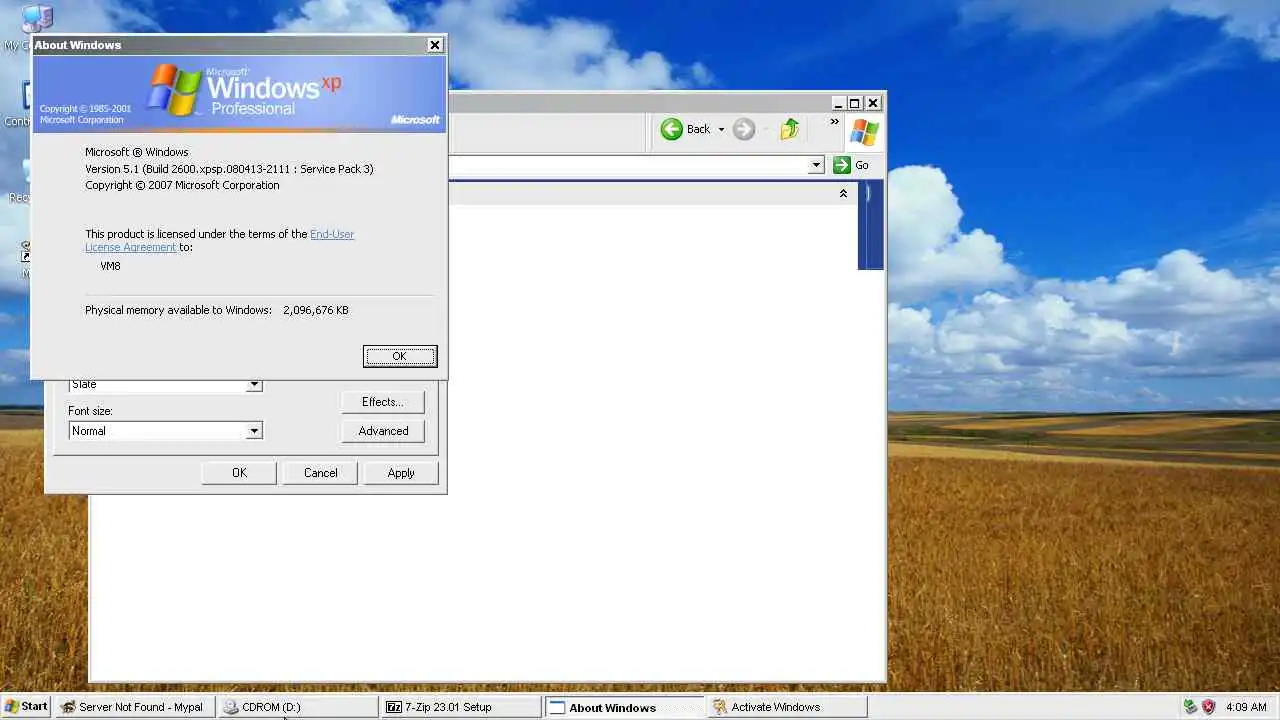The image size is (1280, 720).
Task: Click the red security shield tray icon
Action: point(1208,707)
